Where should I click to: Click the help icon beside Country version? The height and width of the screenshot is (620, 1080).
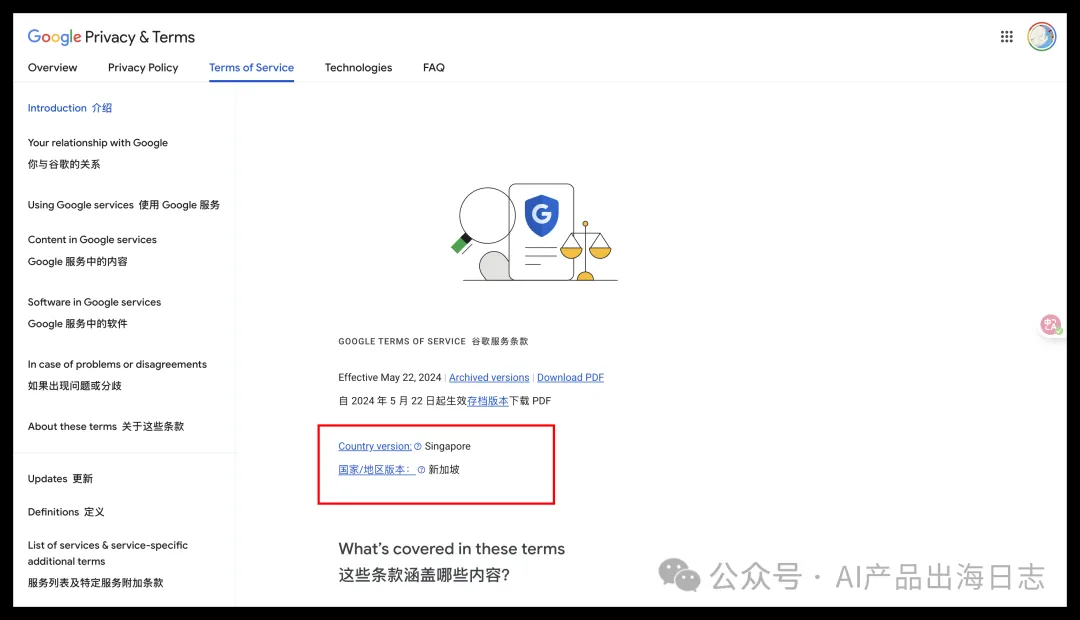point(417,446)
